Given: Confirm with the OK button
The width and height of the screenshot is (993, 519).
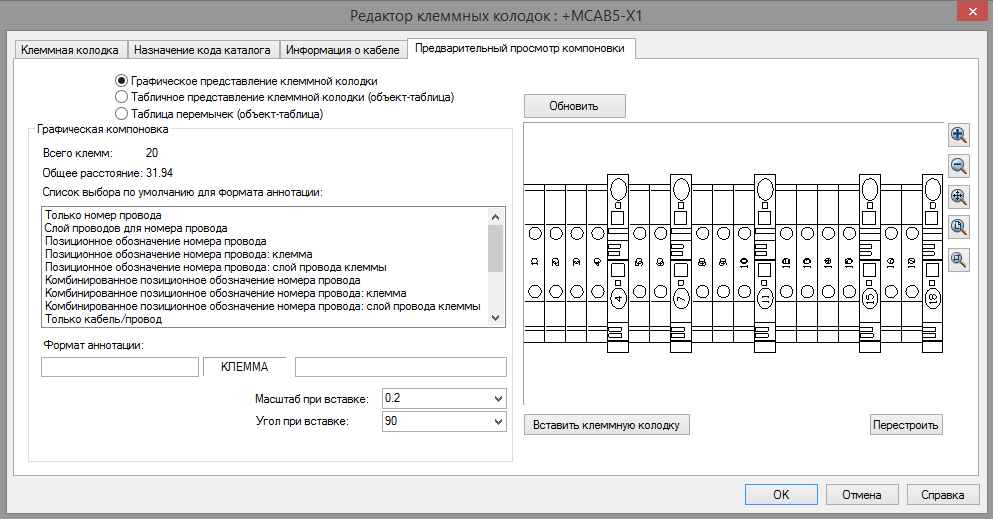Looking at the screenshot, I should coord(781,494).
